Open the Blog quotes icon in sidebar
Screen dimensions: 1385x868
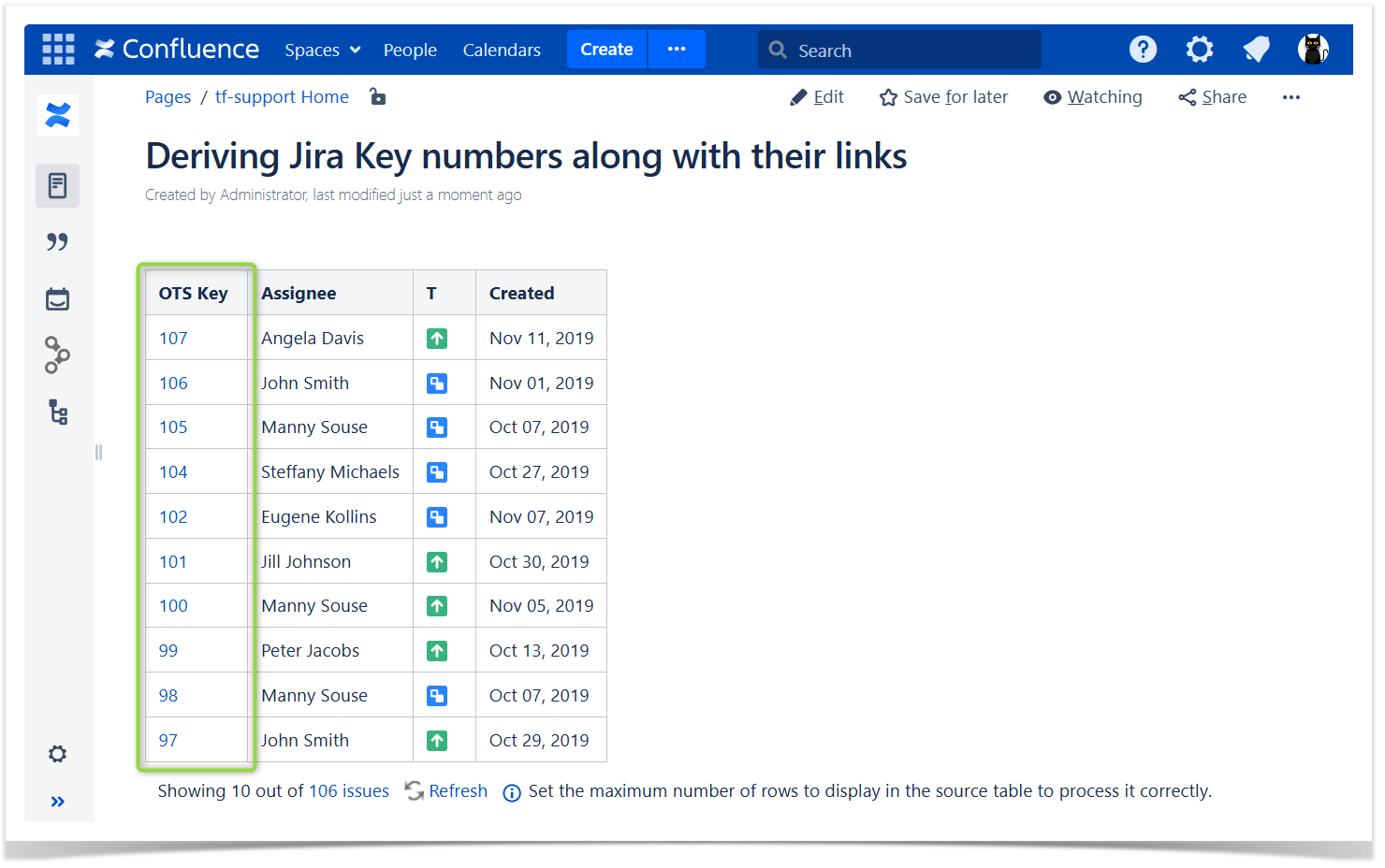point(57,242)
